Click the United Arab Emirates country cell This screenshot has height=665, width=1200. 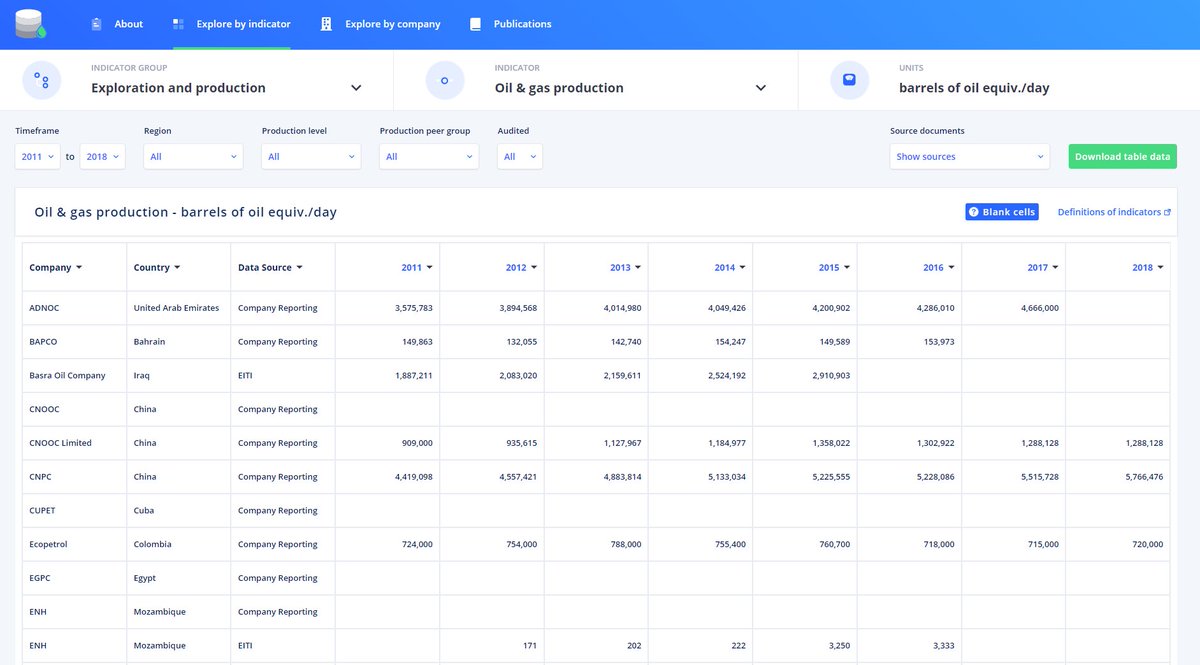178,308
